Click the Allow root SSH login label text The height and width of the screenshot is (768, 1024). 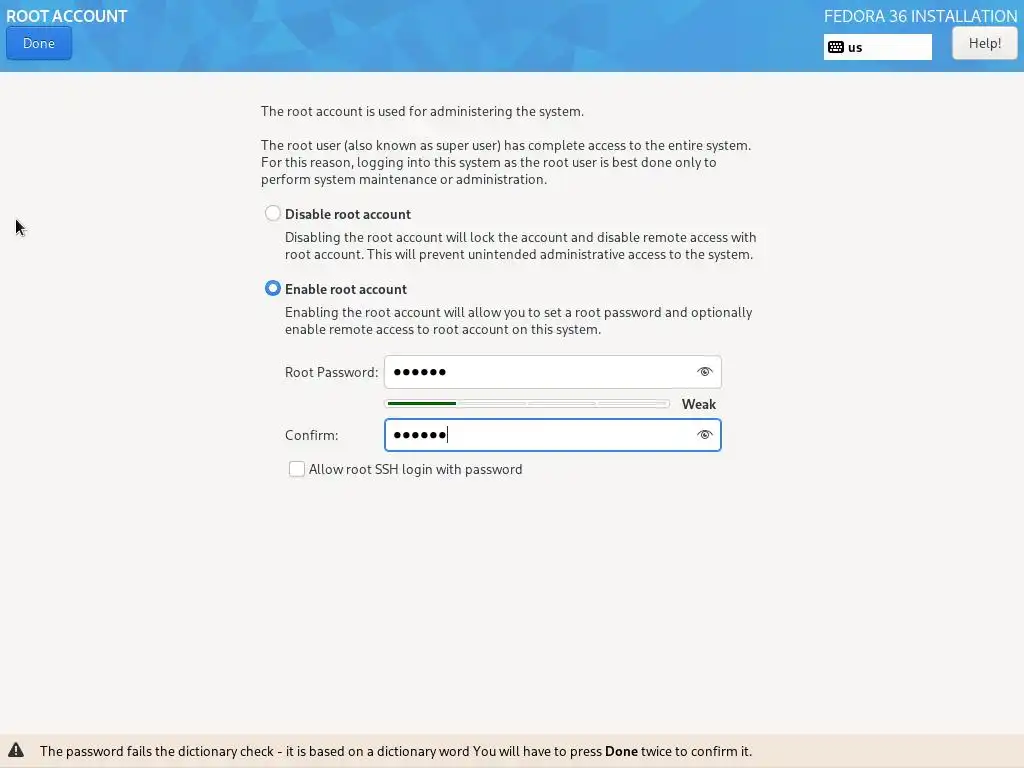415,470
